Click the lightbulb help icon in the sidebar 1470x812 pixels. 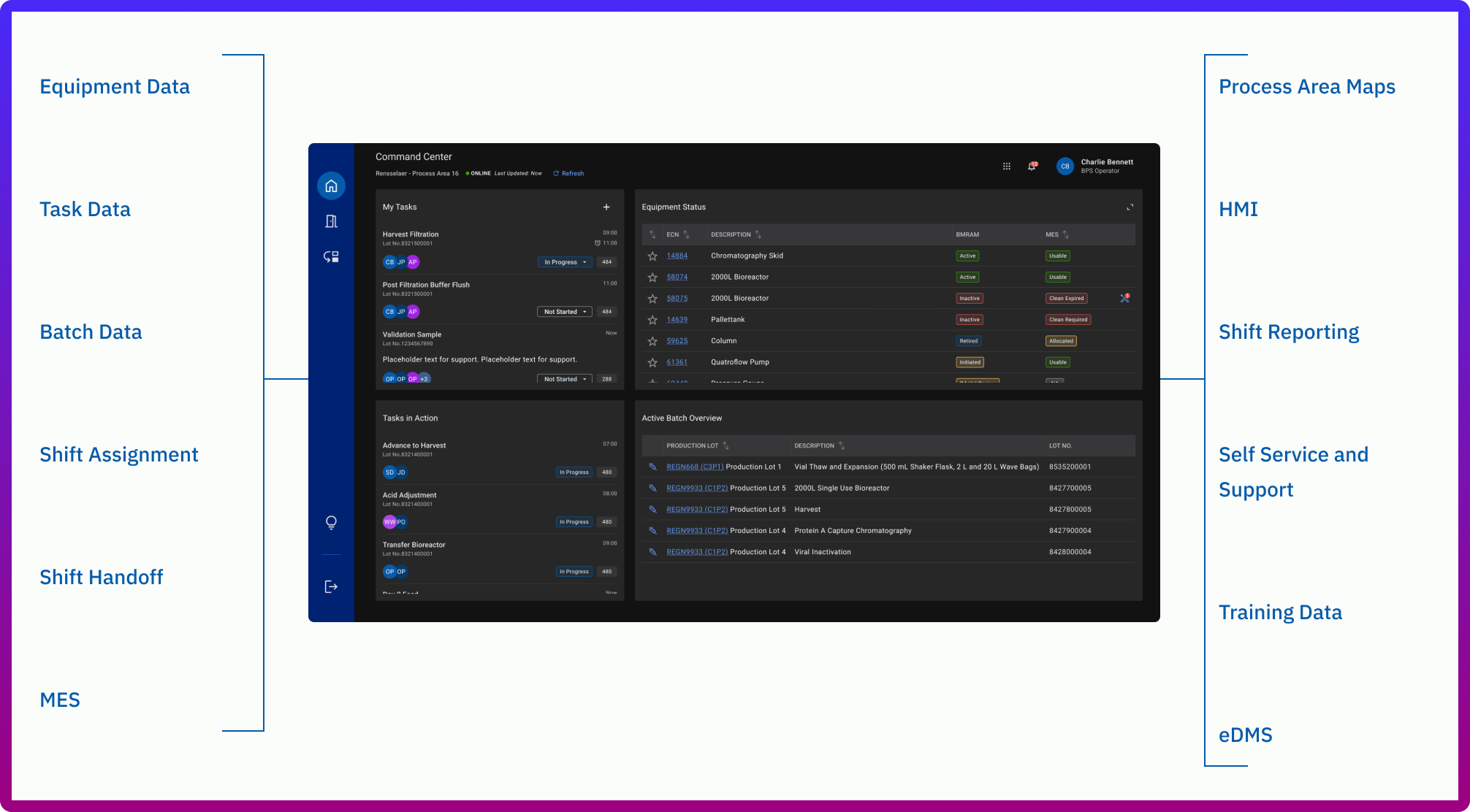pyautogui.click(x=332, y=522)
